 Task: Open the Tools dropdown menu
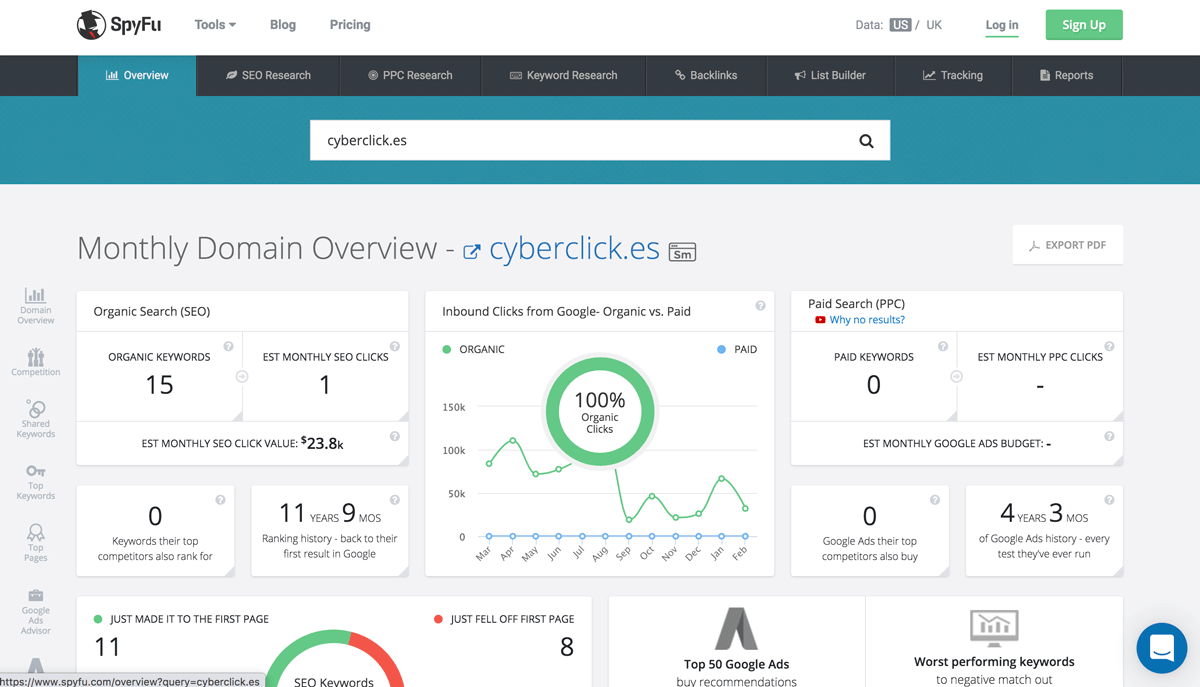tap(215, 25)
